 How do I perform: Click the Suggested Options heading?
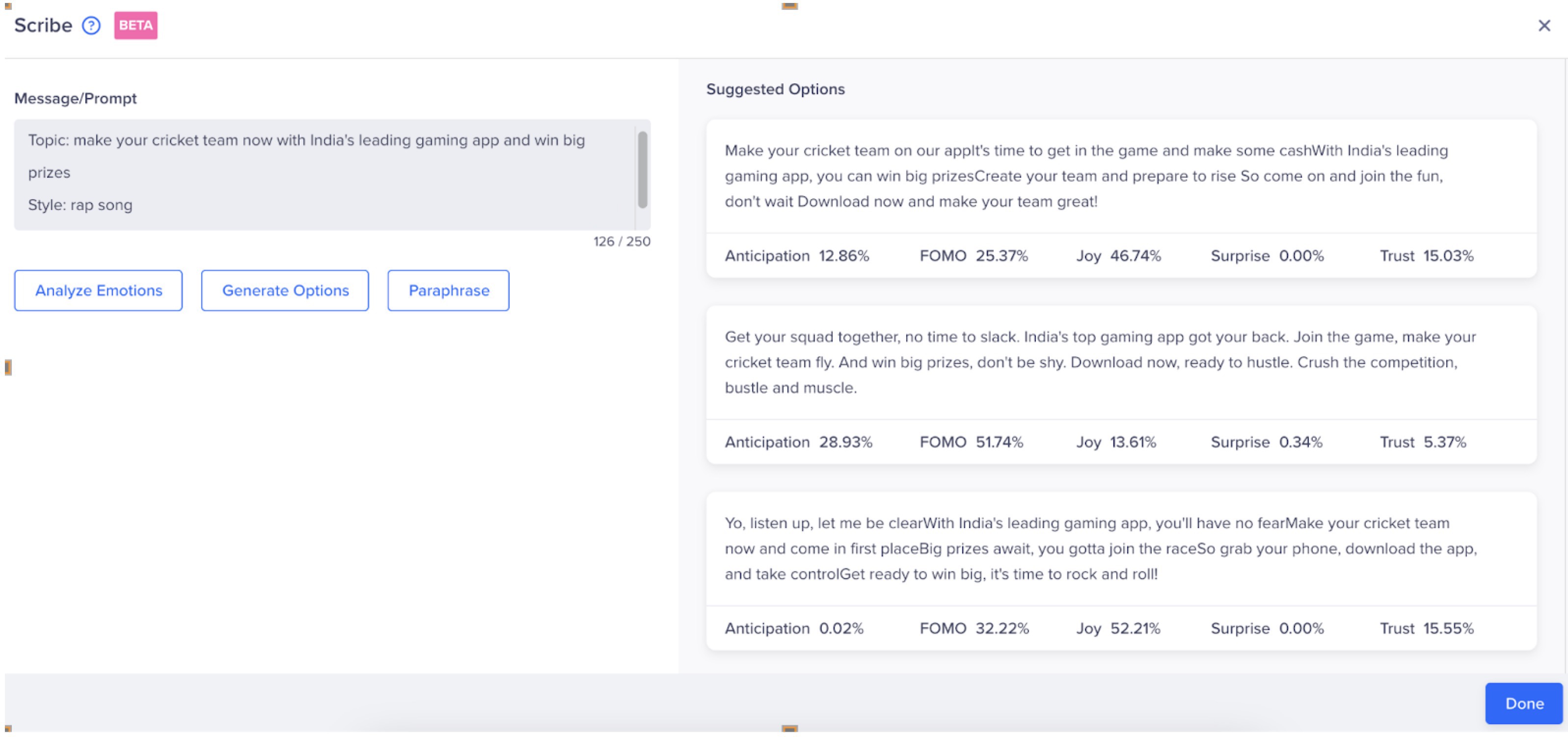coord(775,89)
